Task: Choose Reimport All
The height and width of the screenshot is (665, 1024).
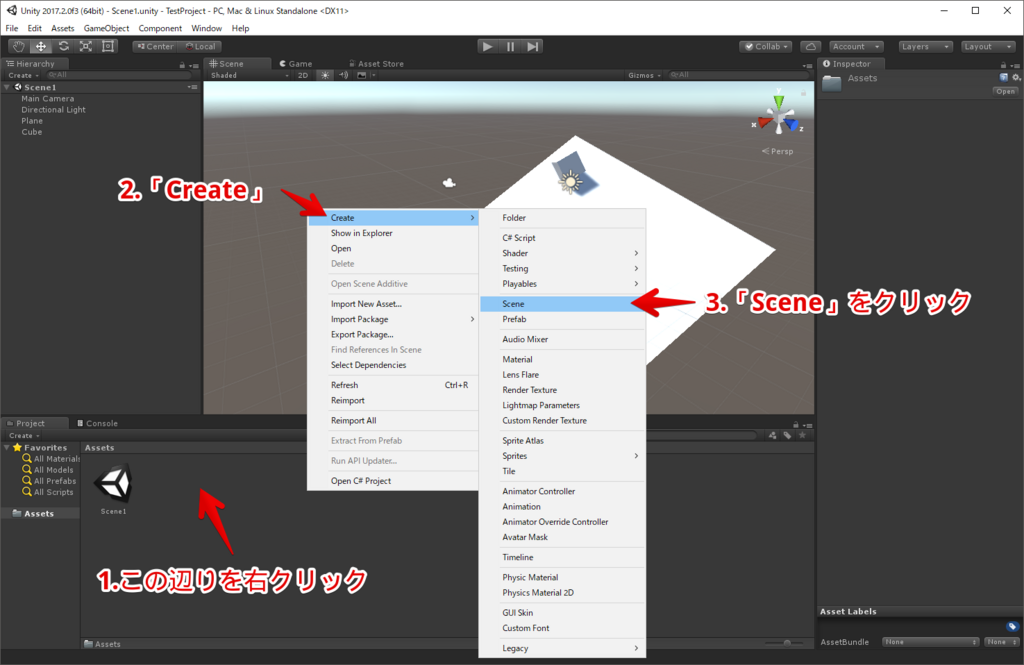Action: pos(393,421)
